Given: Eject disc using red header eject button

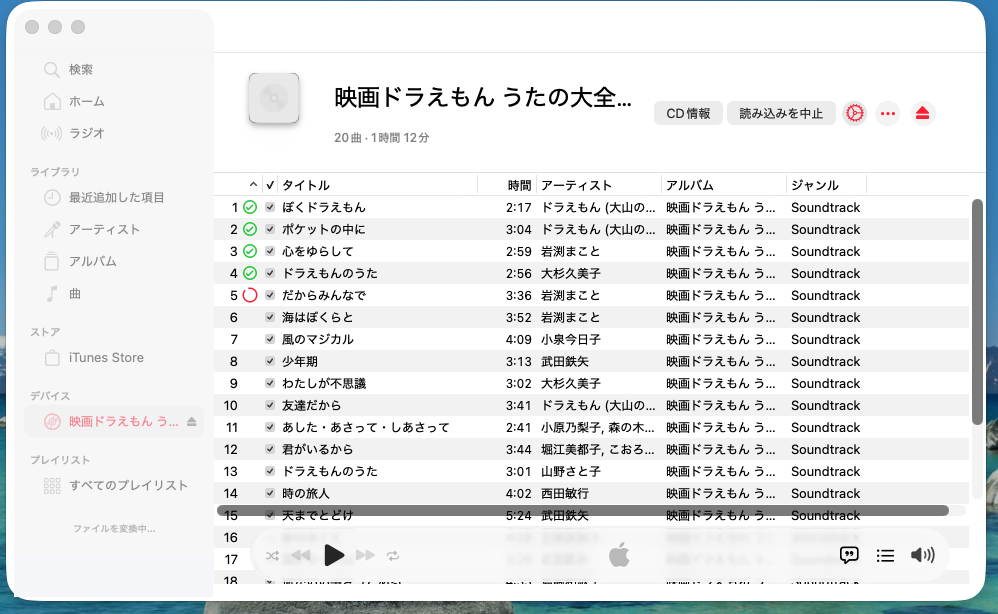Looking at the screenshot, I should pos(922,113).
